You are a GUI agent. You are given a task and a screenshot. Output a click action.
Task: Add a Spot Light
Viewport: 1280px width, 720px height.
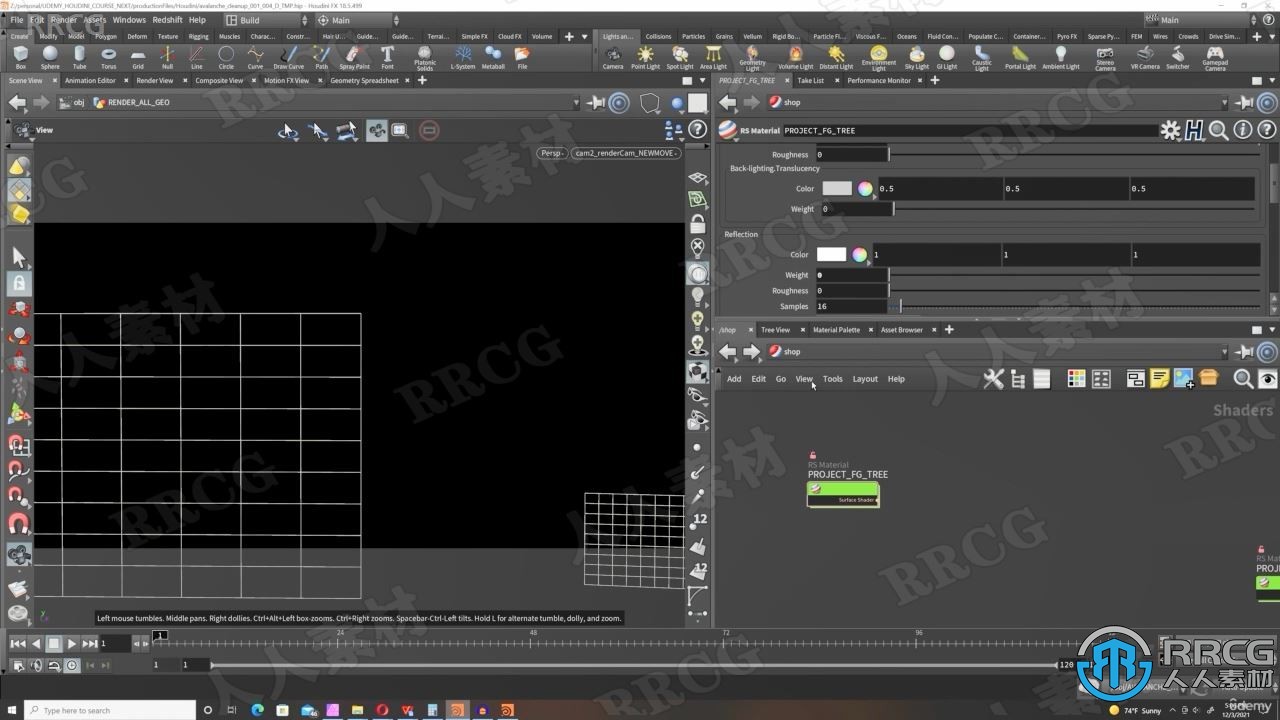tap(680, 57)
